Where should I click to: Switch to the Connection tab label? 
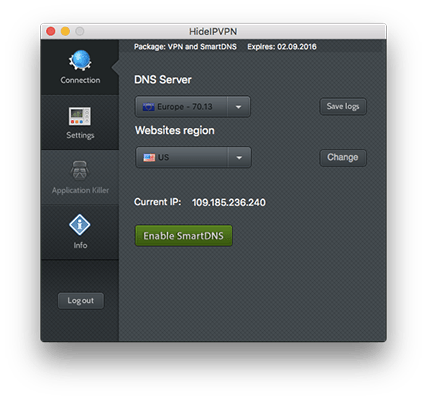[x=80, y=80]
